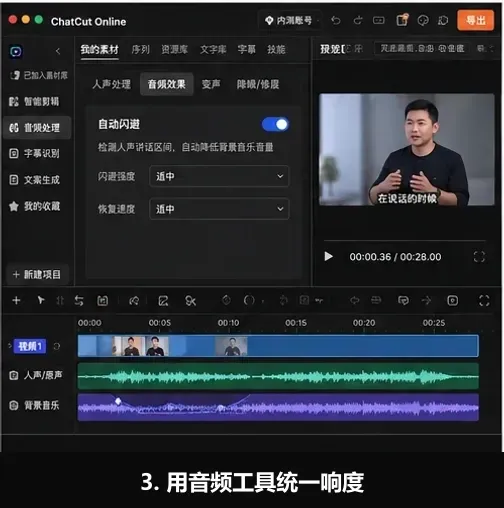Expand the 视频1 track chevron
The image size is (504, 508).
coord(10,346)
